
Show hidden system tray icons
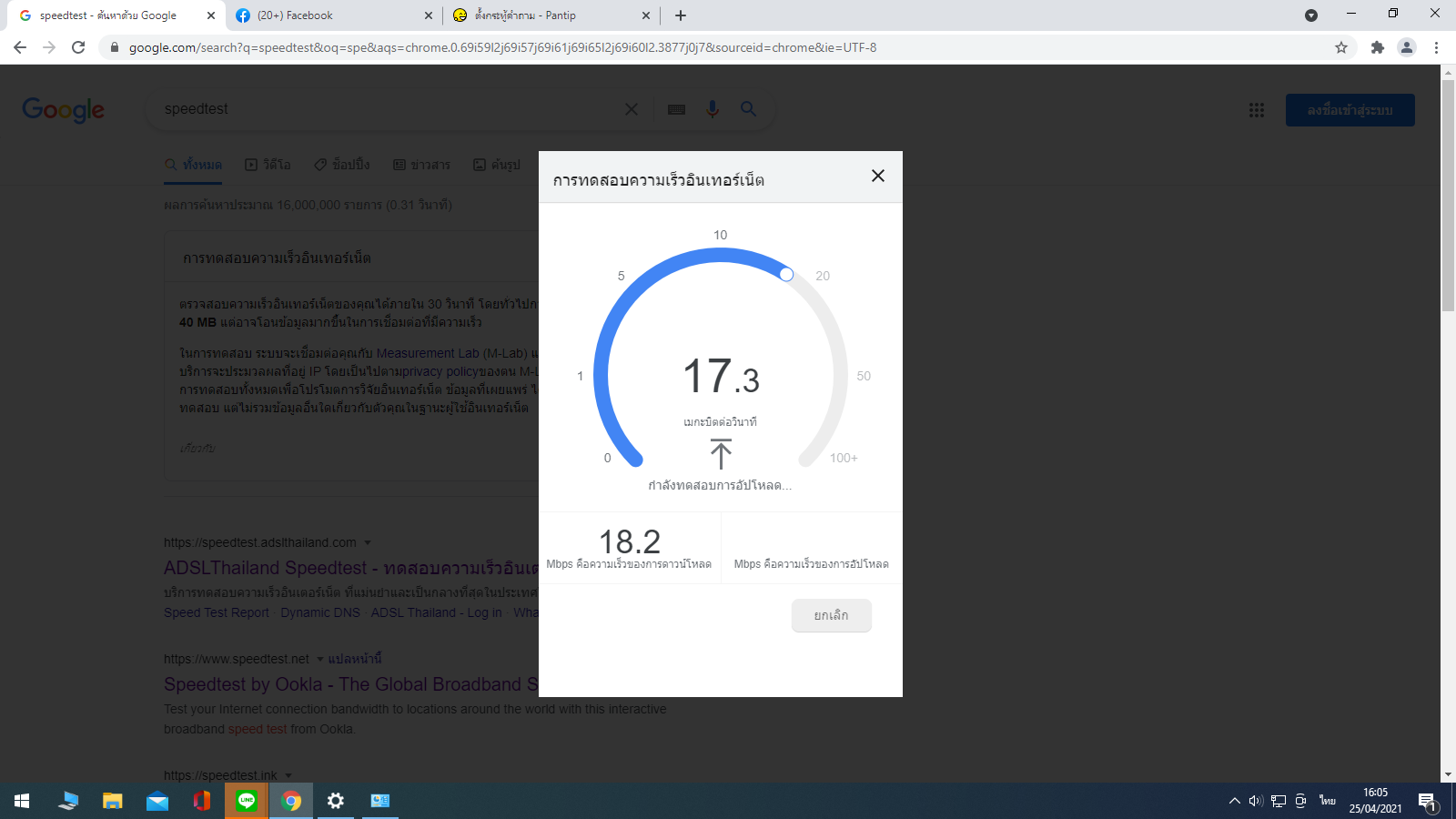1235,801
